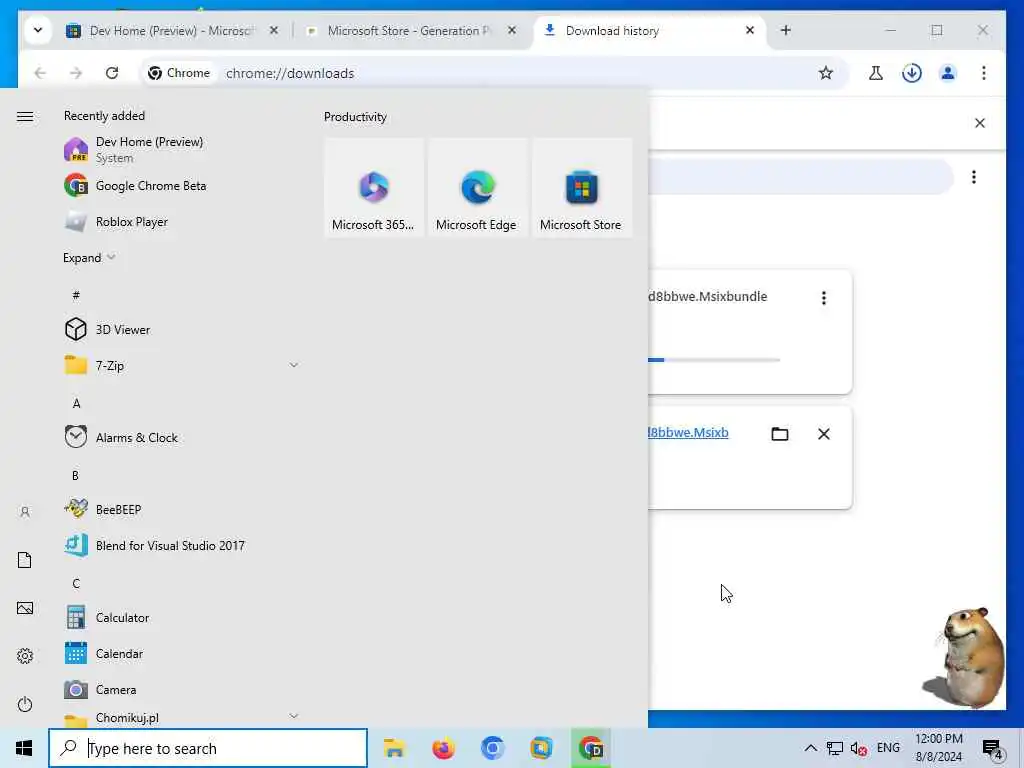The height and width of the screenshot is (768, 1024).
Task: Go forward in Chrome
Action: pyautogui.click(x=76, y=72)
